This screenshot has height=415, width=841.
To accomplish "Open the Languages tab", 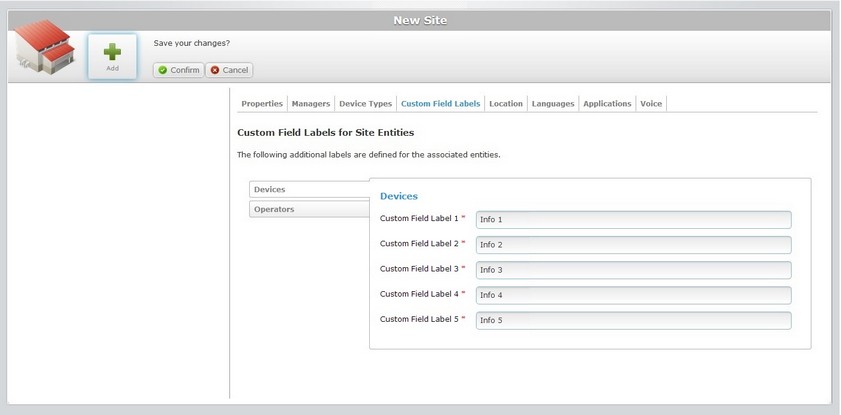I will [553, 104].
